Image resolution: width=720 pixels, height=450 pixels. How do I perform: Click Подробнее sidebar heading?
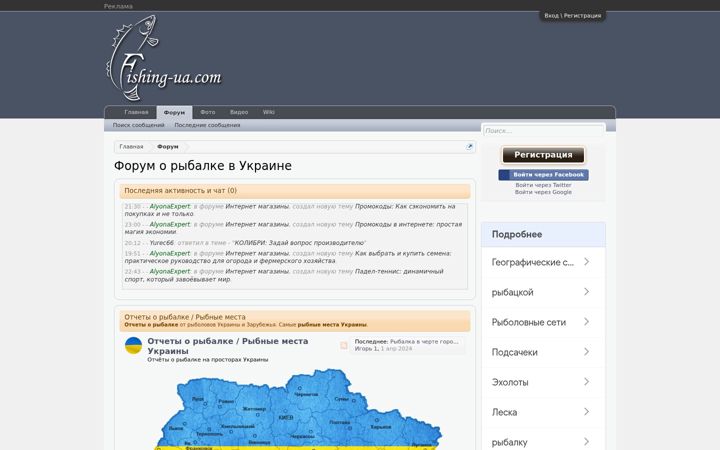517,234
